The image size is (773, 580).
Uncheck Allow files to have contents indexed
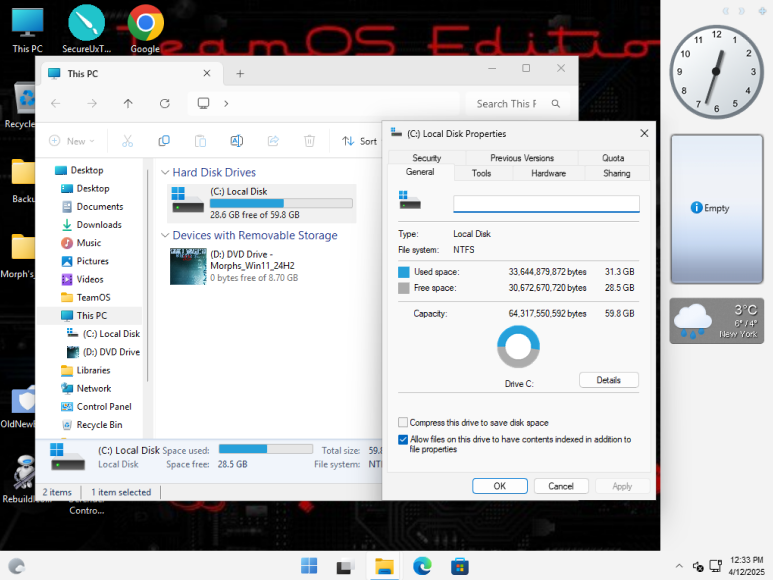tap(403, 439)
